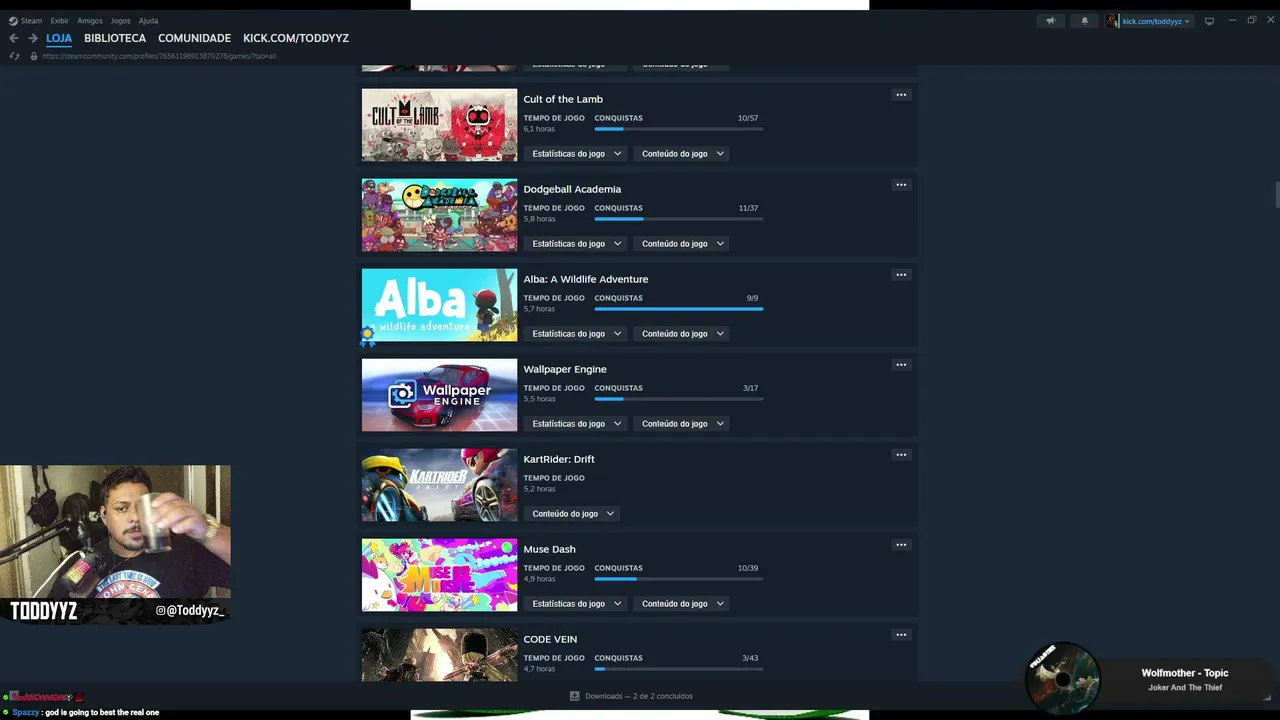The height and width of the screenshot is (720, 1280).
Task: Open the three-dot menu for Muse Dash
Action: [901, 545]
